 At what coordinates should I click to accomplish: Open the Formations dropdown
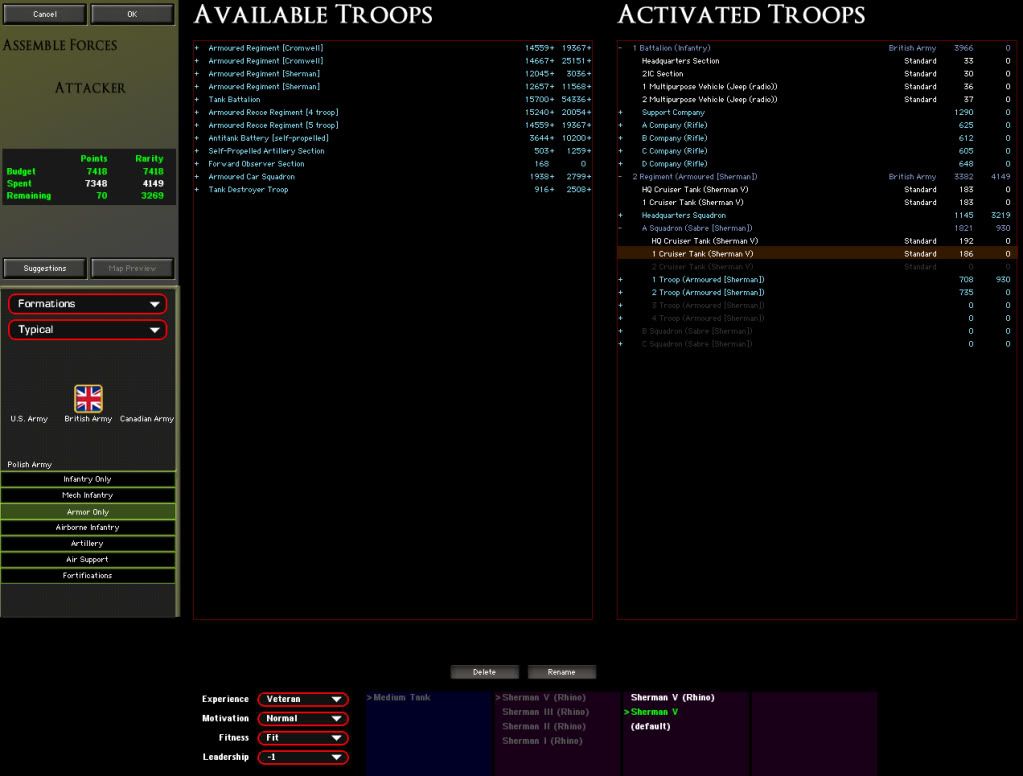(88, 304)
